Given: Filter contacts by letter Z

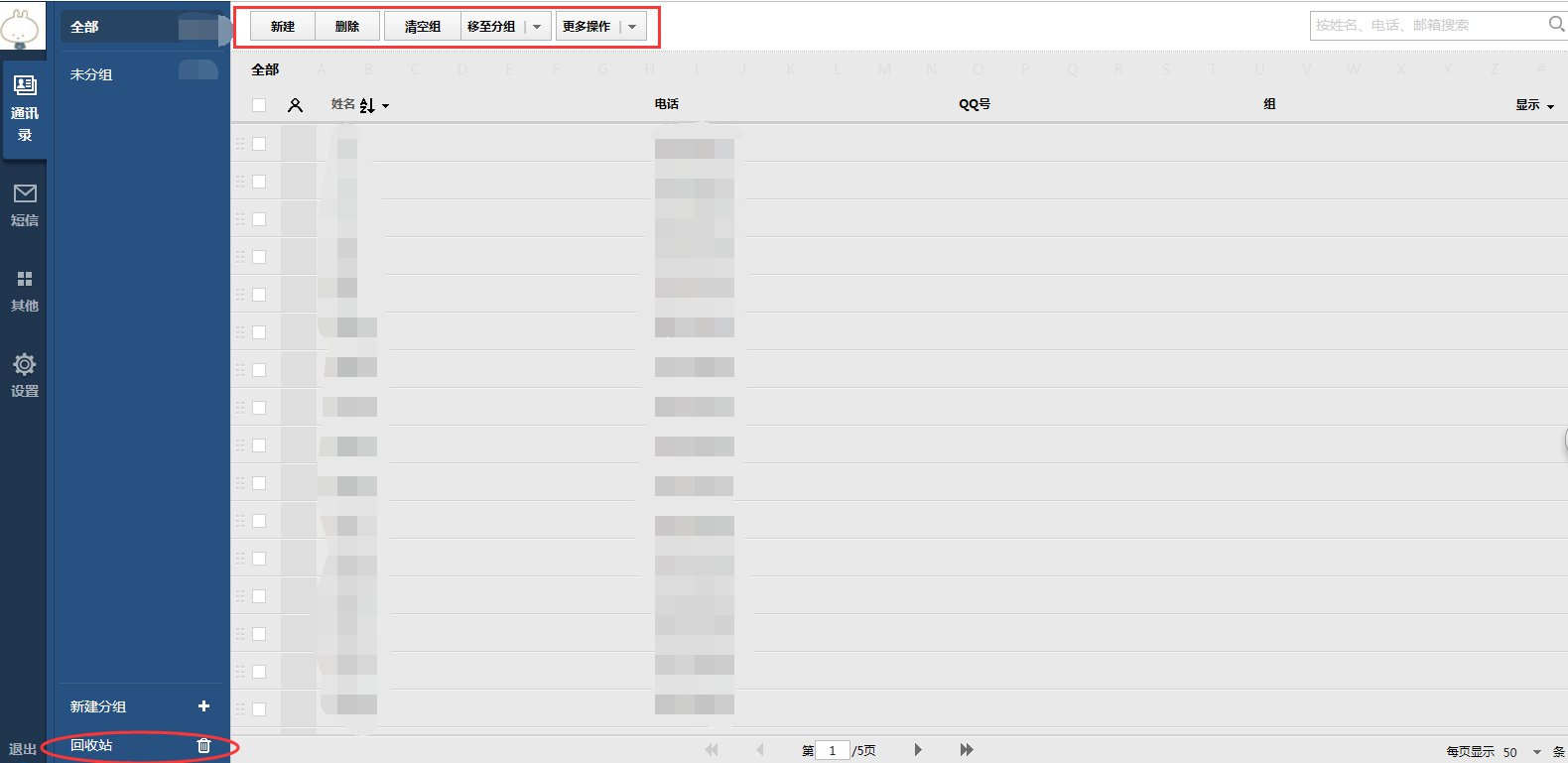Looking at the screenshot, I should (1495, 69).
